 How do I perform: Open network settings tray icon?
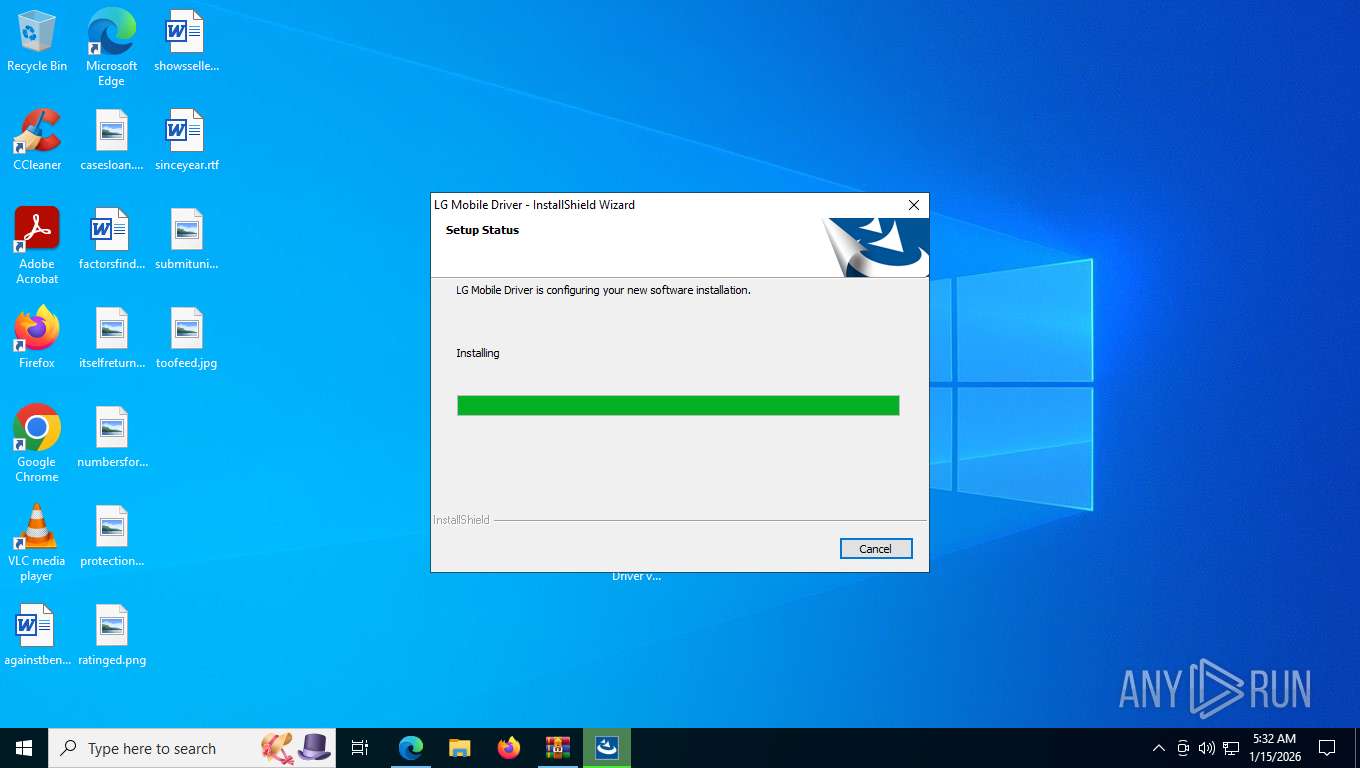(x=1231, y=748)
